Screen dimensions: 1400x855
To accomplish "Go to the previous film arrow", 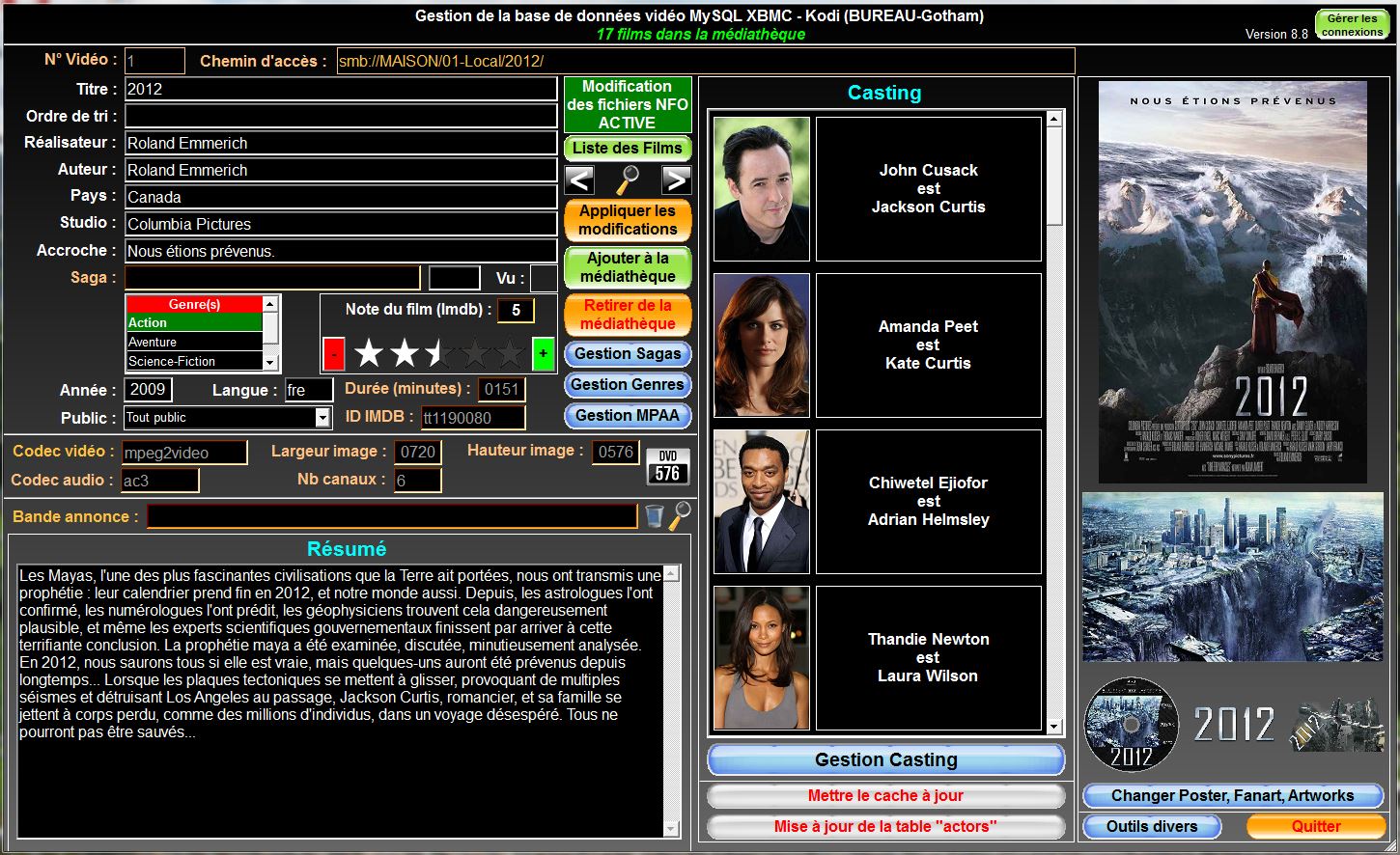I will click(579, 179).
